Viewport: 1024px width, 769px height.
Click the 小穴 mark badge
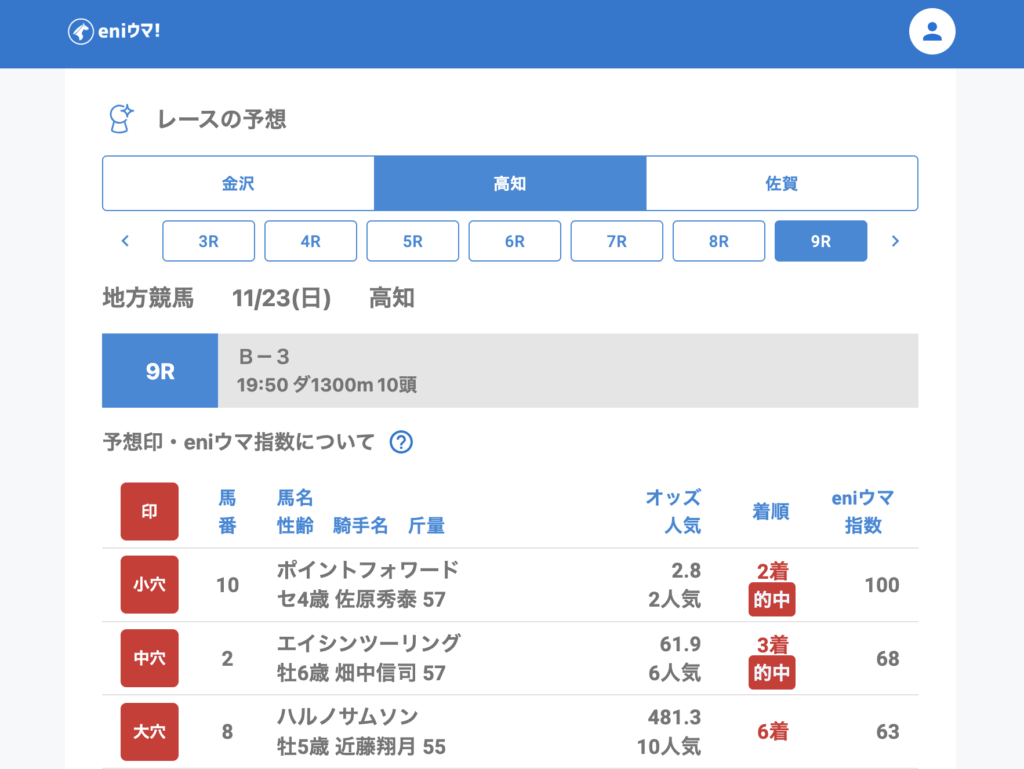(x=149, y=585)
